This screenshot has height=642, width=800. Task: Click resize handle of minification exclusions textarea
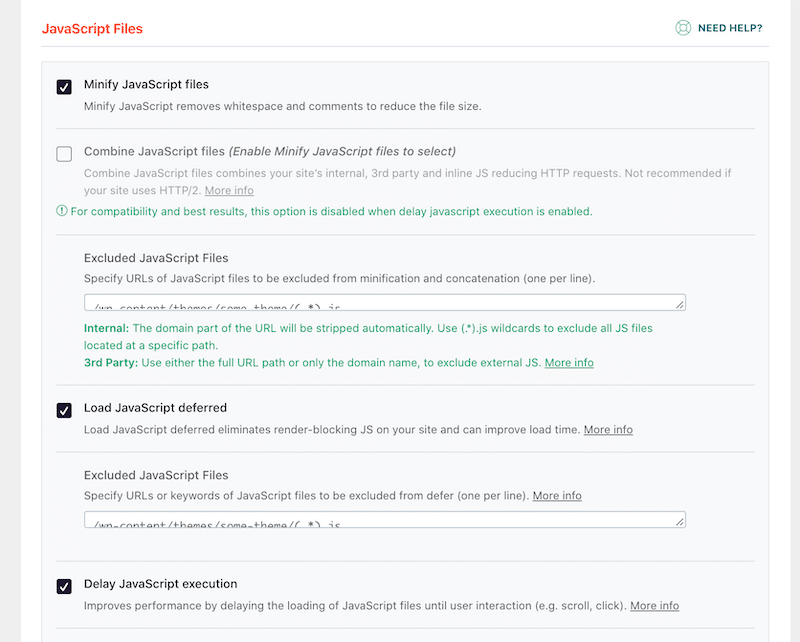click(680, 304)
